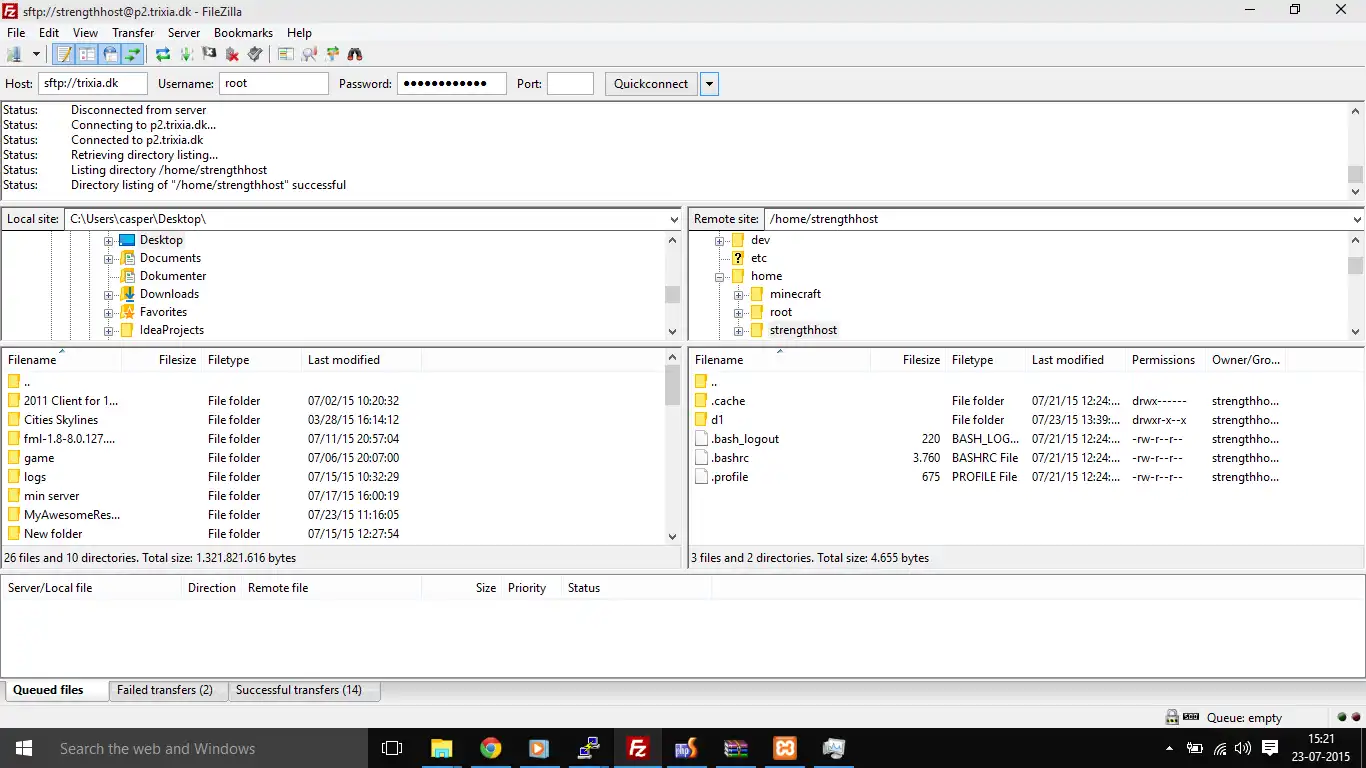Open the Remote site path dropdown
The width and height of the screenshot is (1366, 768).
(1357, 219)
